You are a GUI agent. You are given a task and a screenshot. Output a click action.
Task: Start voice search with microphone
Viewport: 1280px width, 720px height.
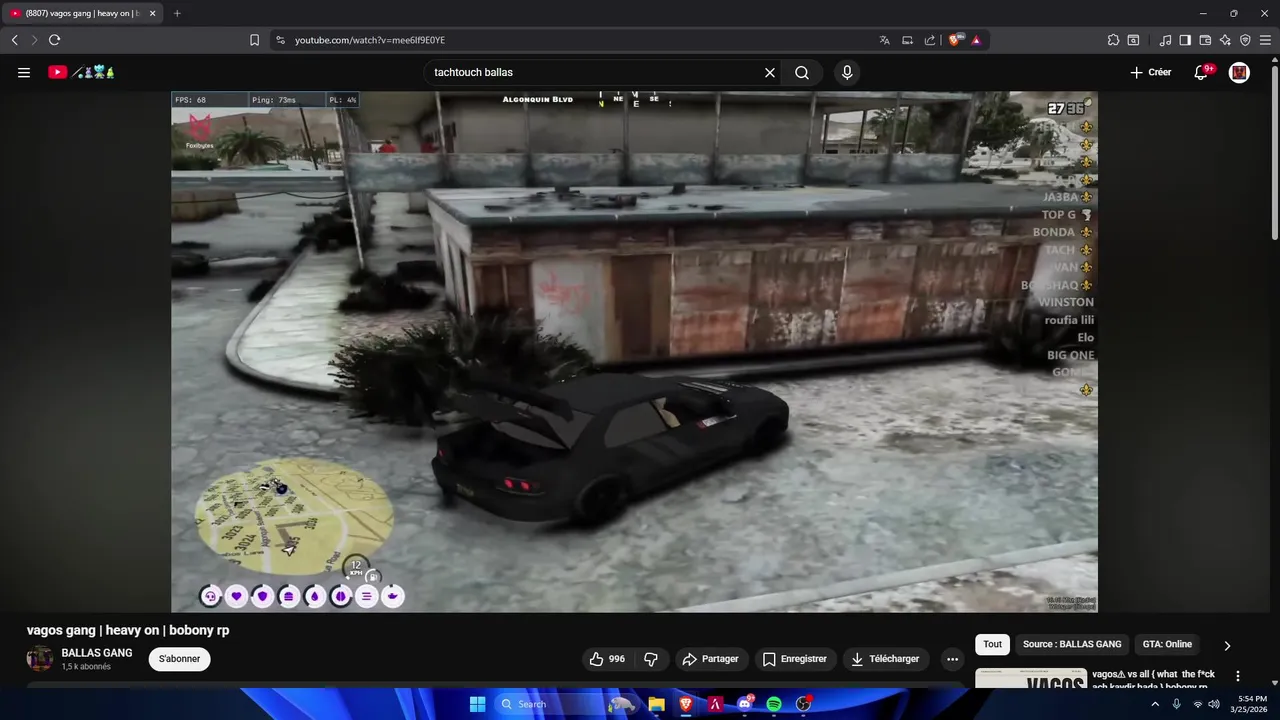(x=847, y=72)
